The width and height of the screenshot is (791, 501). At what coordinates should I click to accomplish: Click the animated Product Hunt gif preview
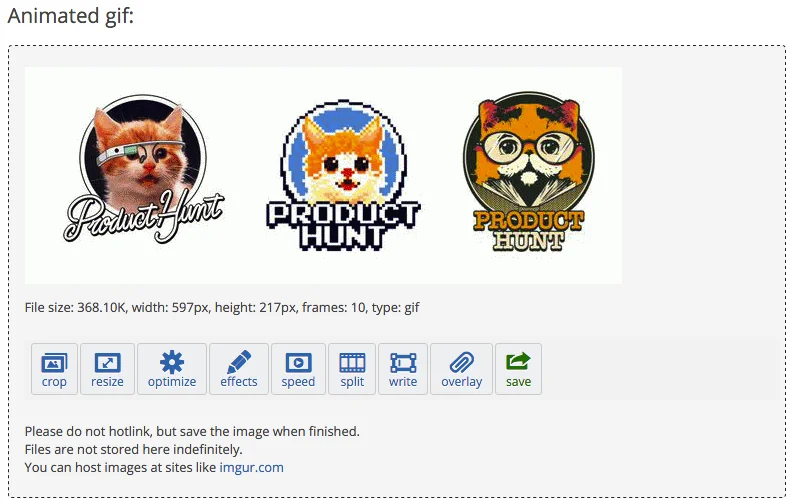pyautogui.click(x=323, y=175)
